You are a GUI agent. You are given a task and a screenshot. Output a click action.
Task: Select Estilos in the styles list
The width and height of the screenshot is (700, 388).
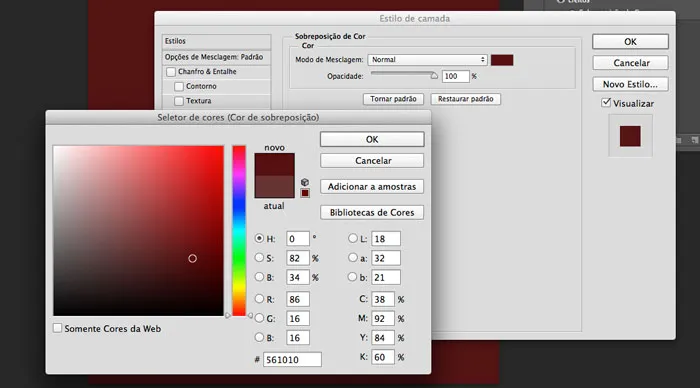pyautogui.click(x=217, y=41)
